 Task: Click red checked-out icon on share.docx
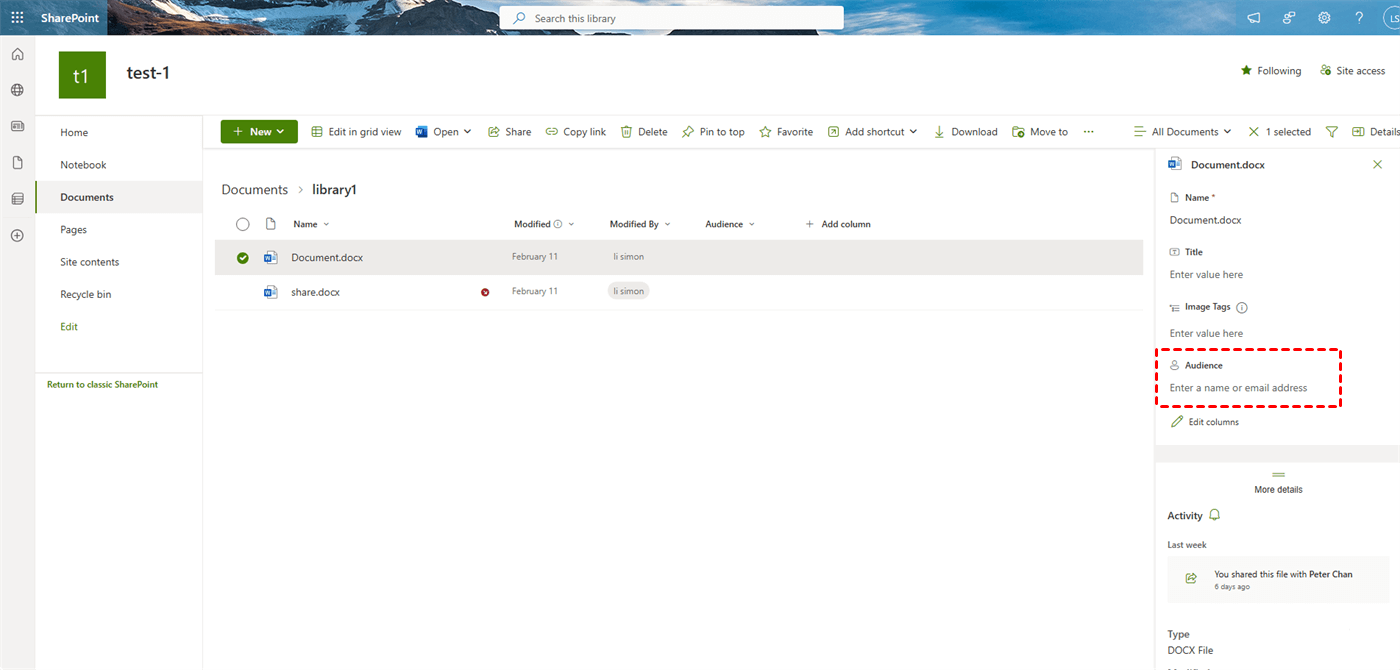point(485,292)
